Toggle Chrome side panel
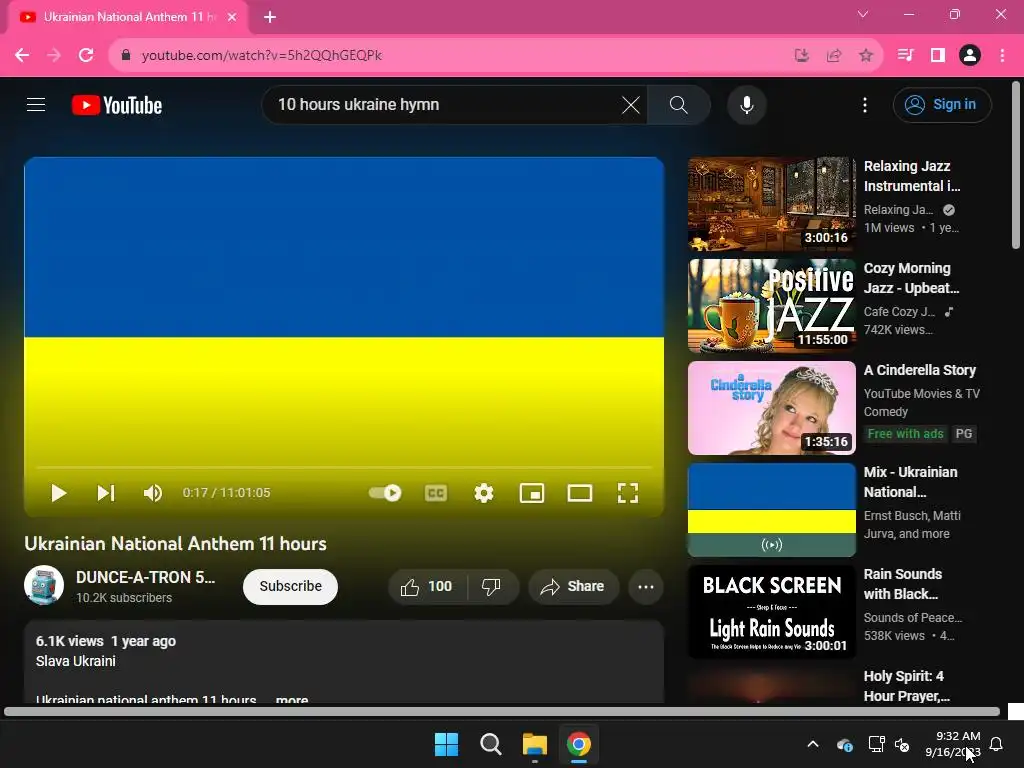The height and width of the screenshot is (768, 1024). 938,56
